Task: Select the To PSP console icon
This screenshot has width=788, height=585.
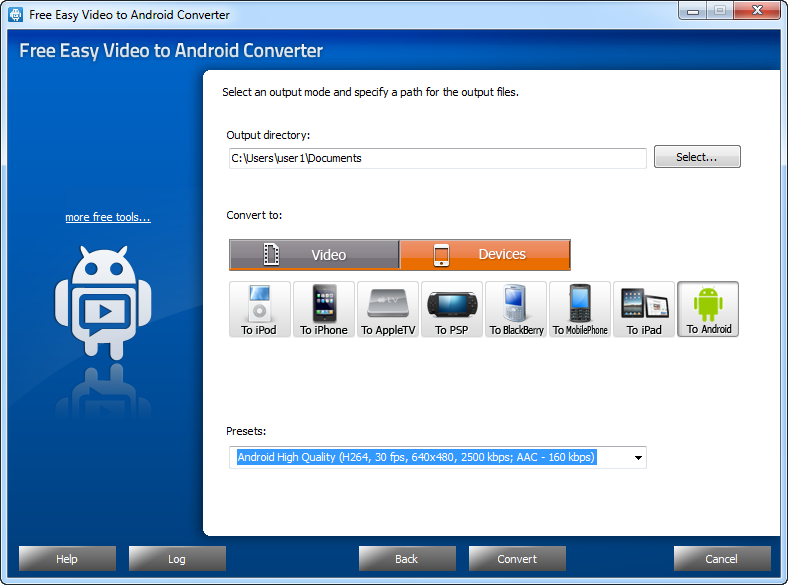Action: (x=452, y=309)
